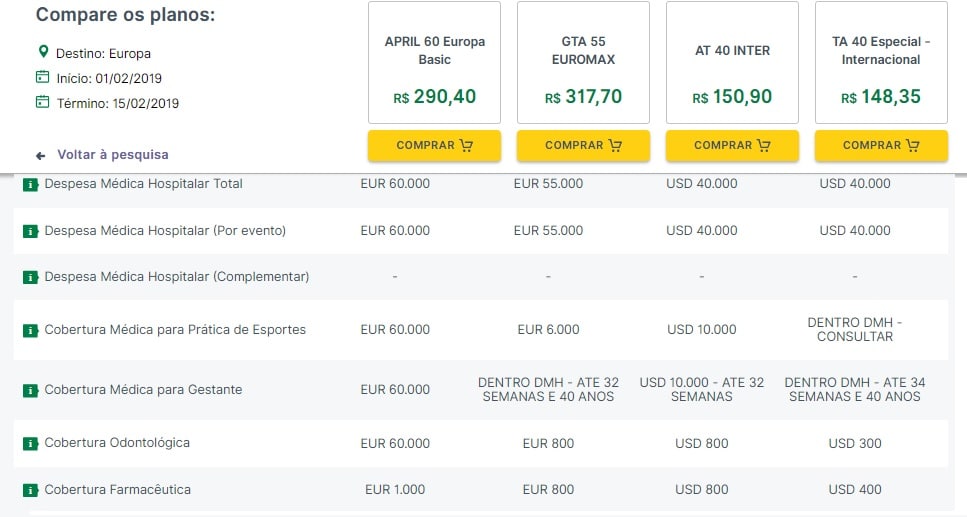967x517 pixels.
Task: Click the Despesa Médica Hospitalar (Complementar) label
Action: point(177,276)
